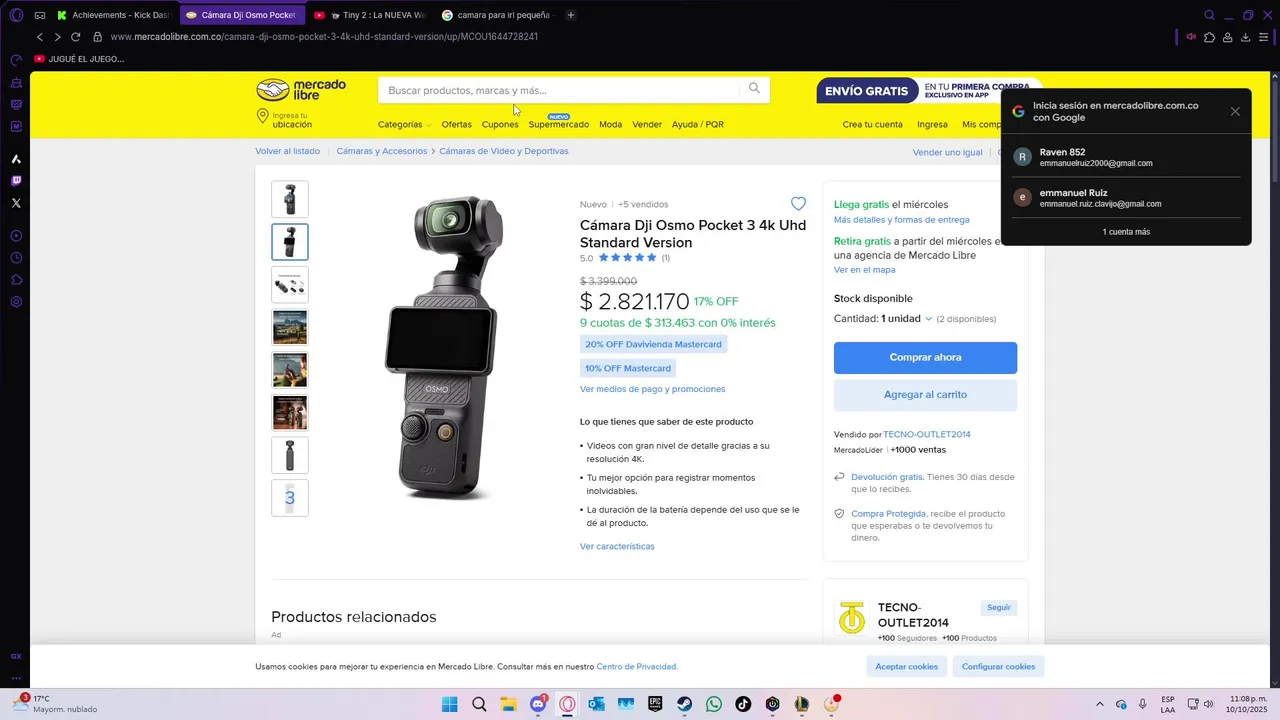Open Moda in the navigation menu
The image size is (1280, 720).
point(610,124)
